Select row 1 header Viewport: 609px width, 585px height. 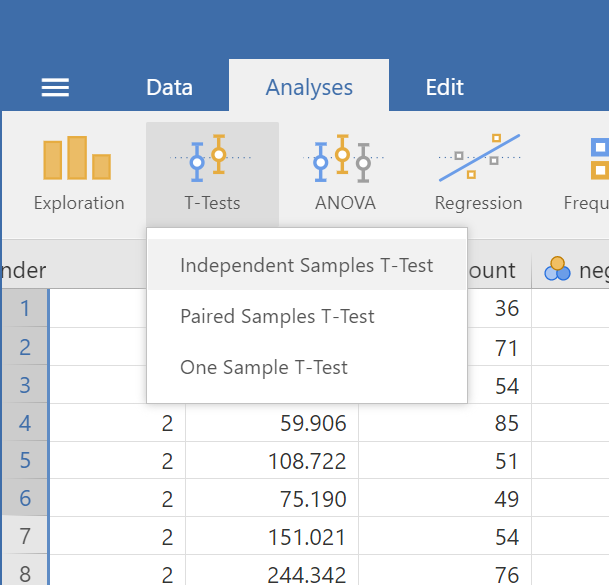click(25, 309)
